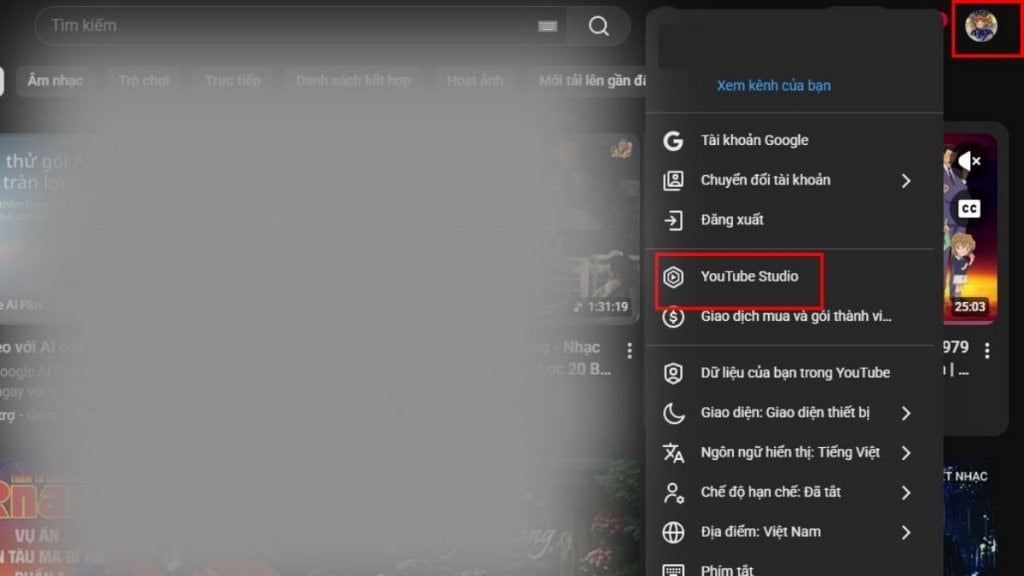Expand Chế độ hạn chế submenu chevron

(x=906, y=493)
